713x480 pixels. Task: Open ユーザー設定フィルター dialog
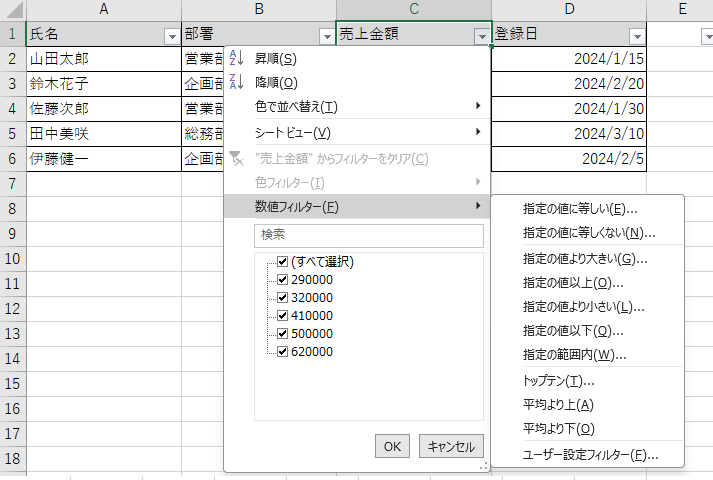click(590, 455)
